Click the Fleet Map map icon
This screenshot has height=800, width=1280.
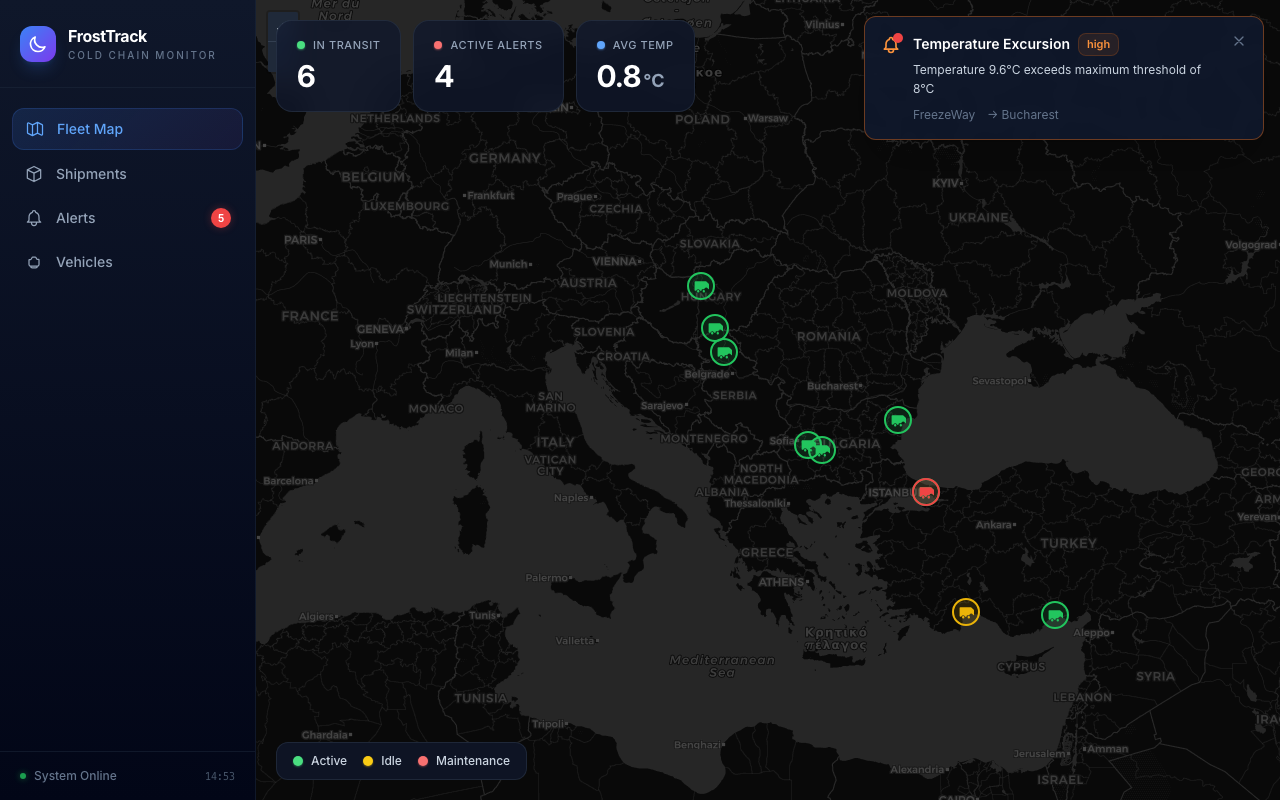[x=35, y=129]
